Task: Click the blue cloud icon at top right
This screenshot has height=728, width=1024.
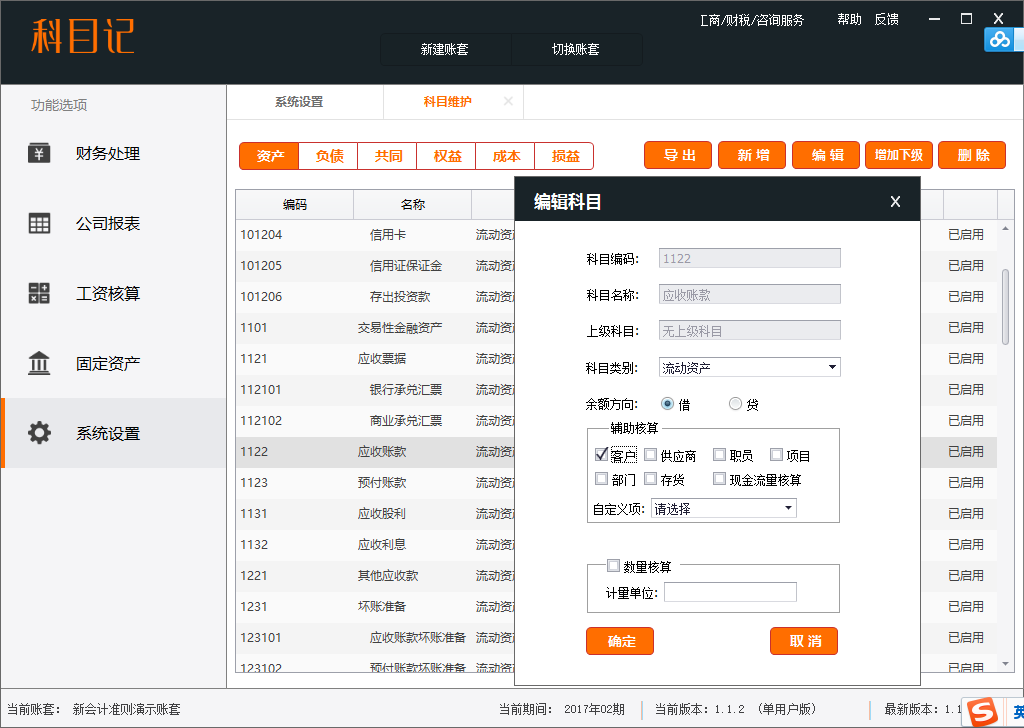Action: click(x=1000, y=39)
